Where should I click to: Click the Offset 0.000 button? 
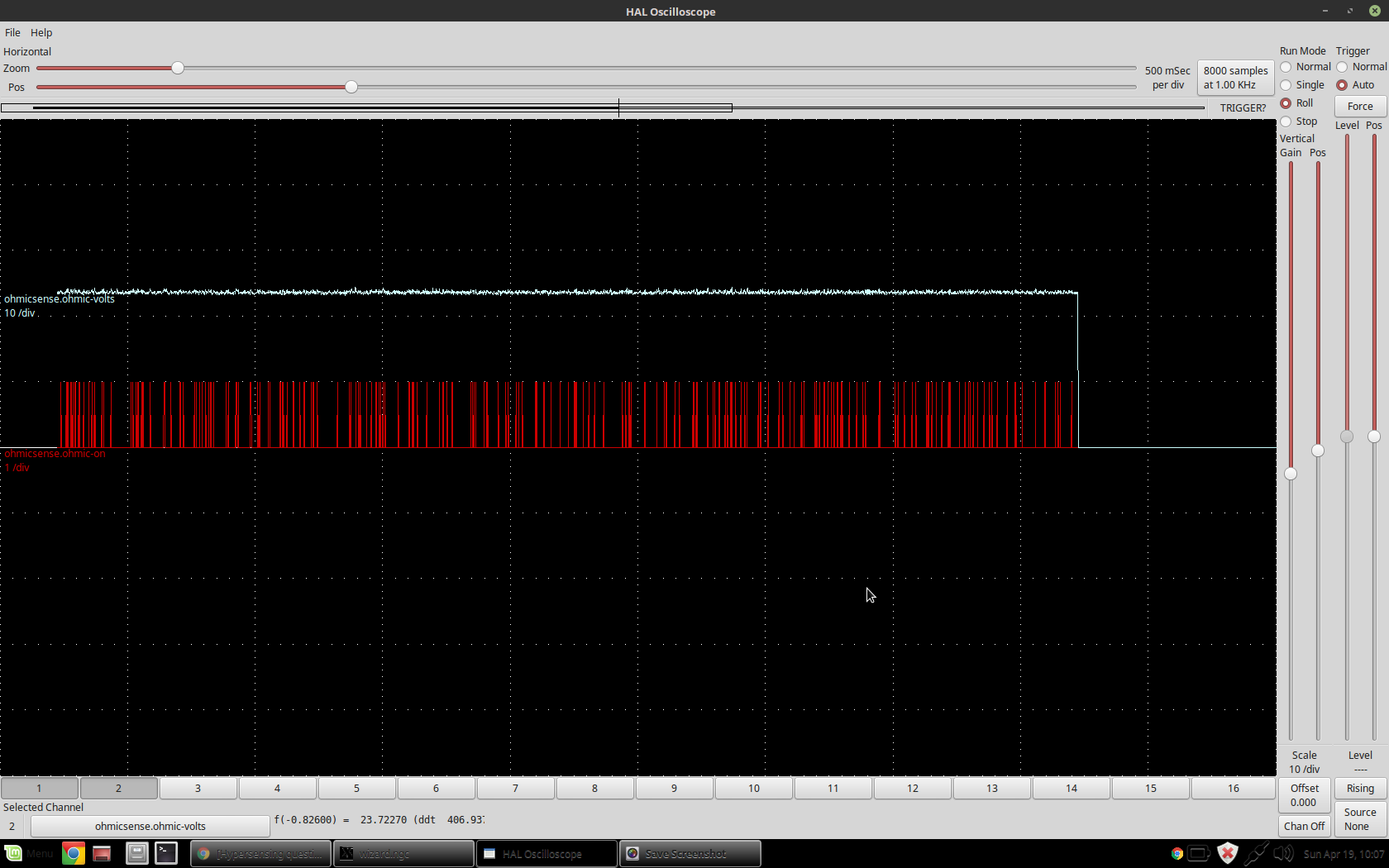pyautogui.click(x=1304, y=795)
